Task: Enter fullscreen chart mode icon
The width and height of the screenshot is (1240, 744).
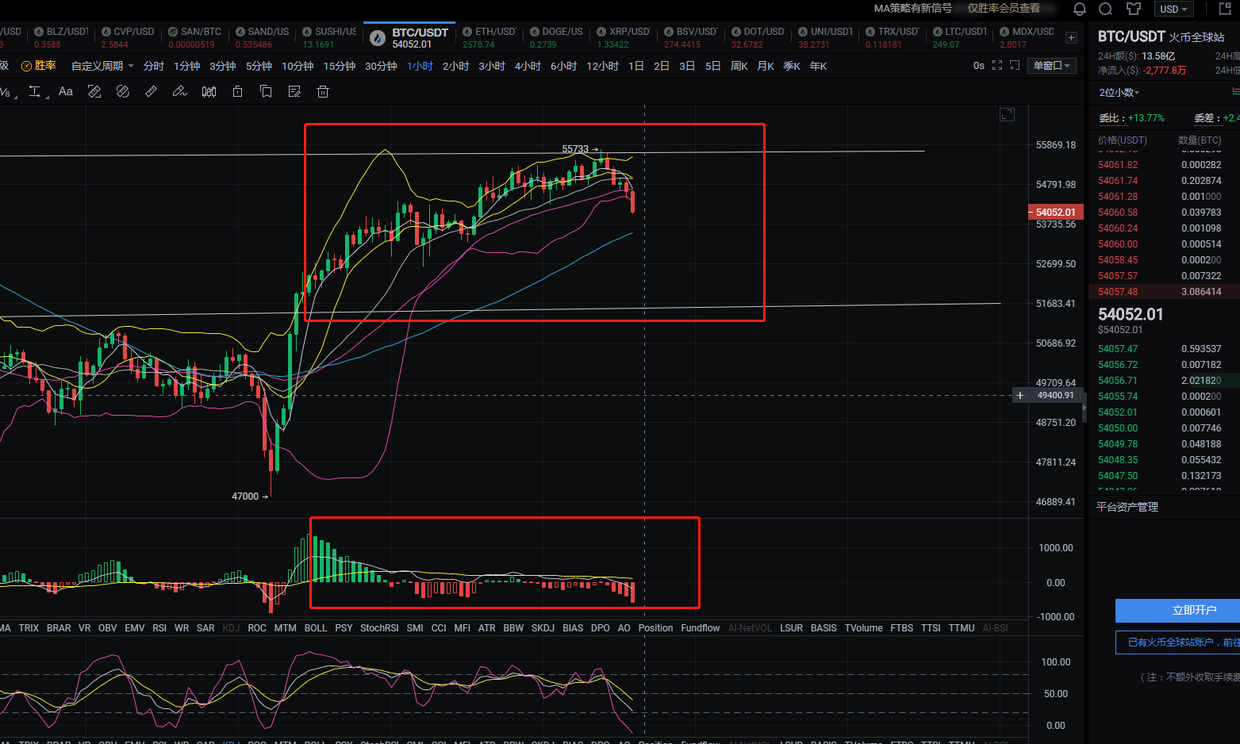Action: [996, 66]
